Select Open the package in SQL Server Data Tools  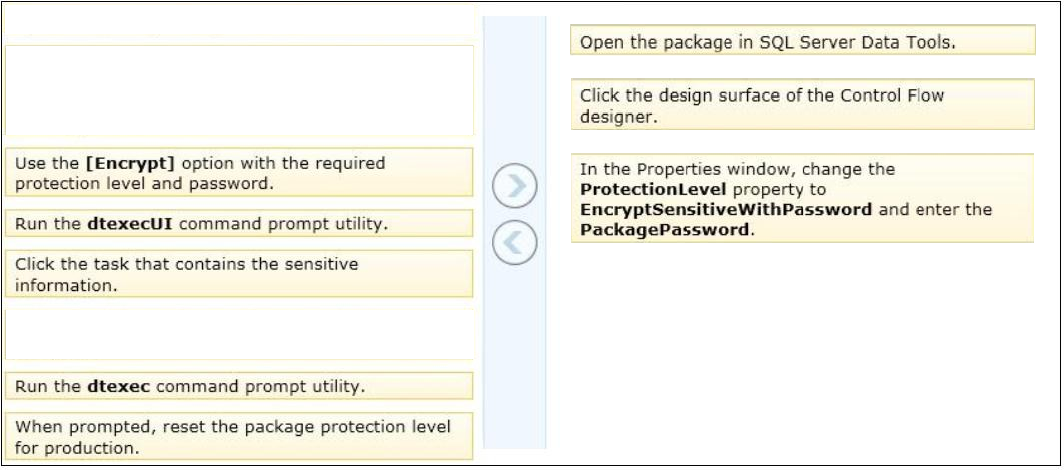(x=803, y=41)
